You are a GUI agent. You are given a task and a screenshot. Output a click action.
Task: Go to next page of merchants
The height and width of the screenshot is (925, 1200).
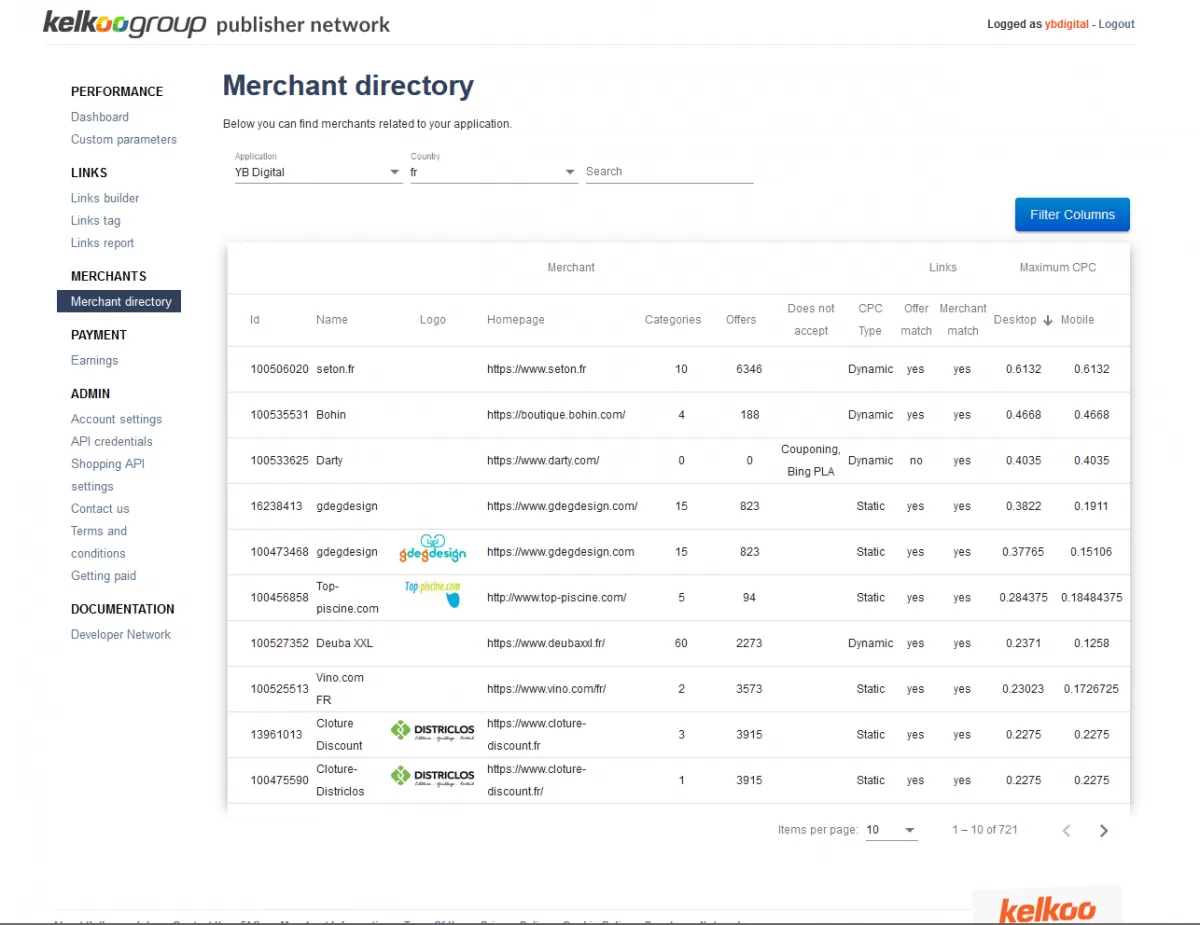1103,830
